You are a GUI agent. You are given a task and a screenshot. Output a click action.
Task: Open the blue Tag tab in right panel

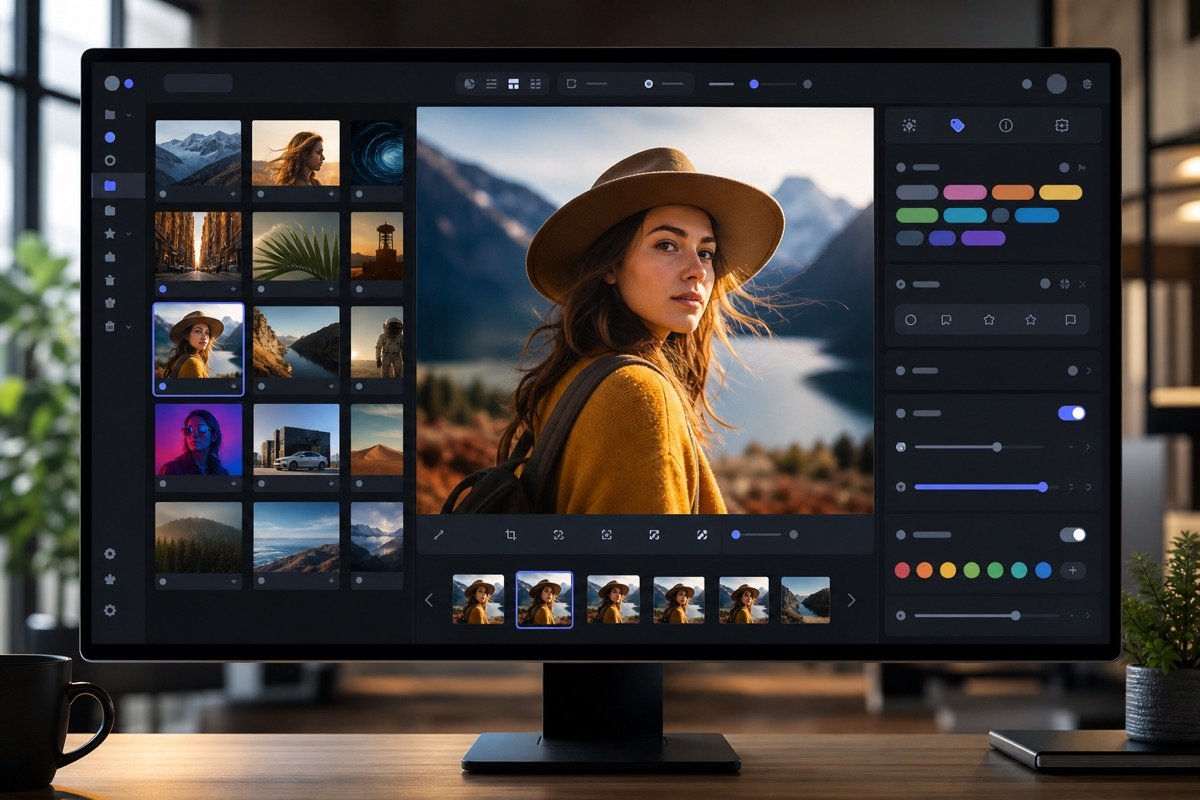pyautogui.click(x=957, y=125)
